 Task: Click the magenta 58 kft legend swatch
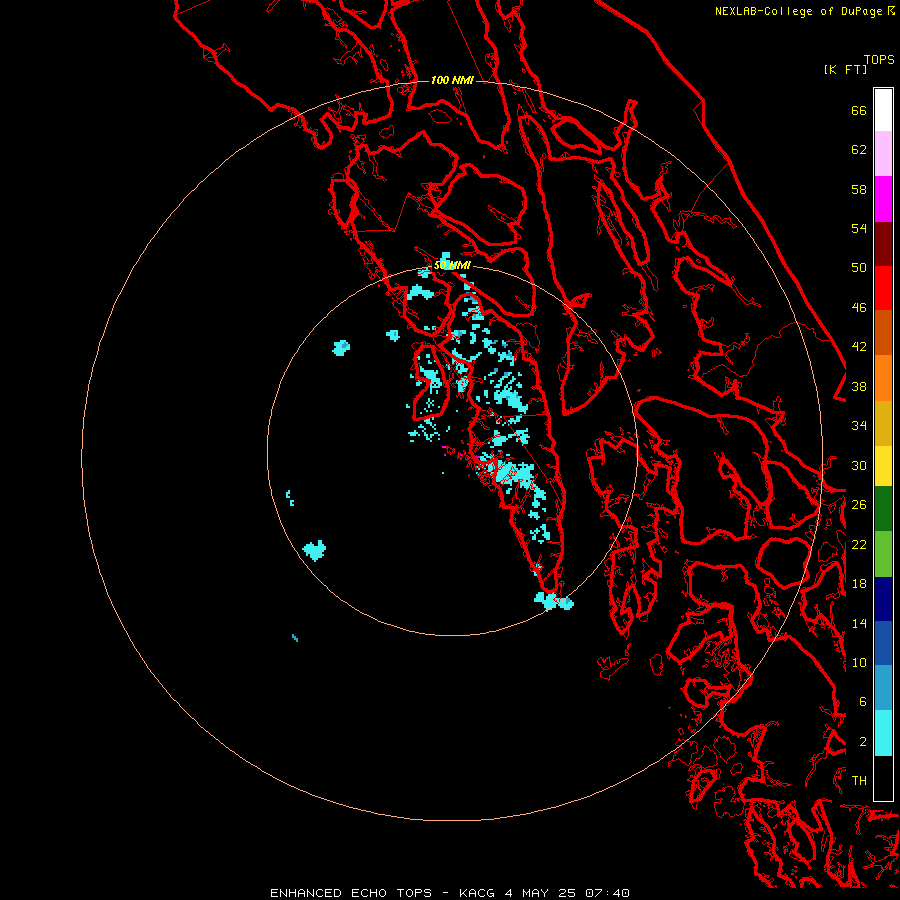pos(883,199)
